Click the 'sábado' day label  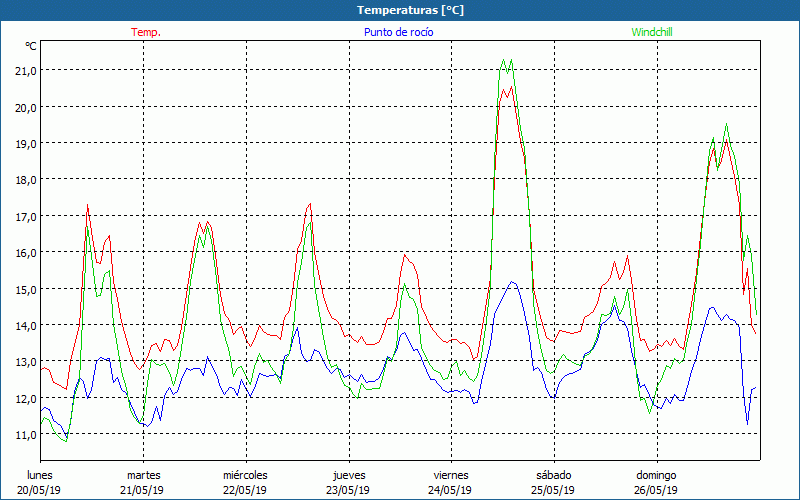pyautogui.click(x=554, y=475)
